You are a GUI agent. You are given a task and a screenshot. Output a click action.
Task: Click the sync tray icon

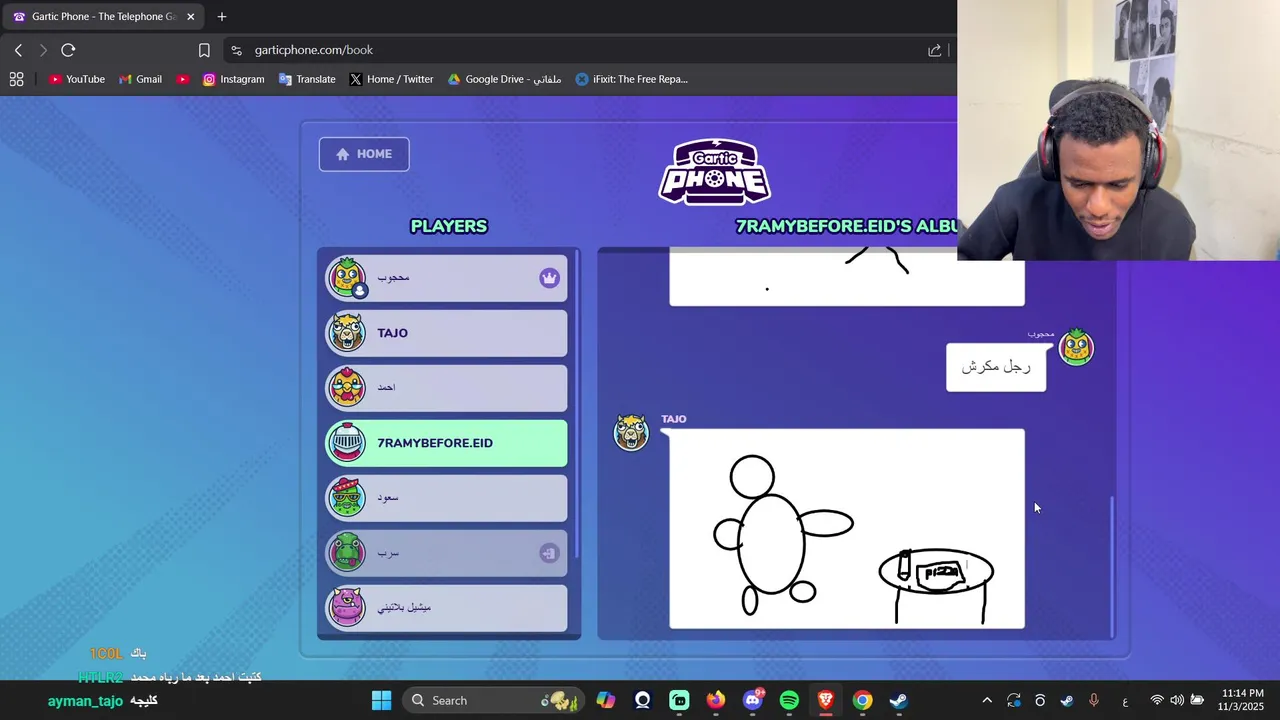coord(1014,700)
